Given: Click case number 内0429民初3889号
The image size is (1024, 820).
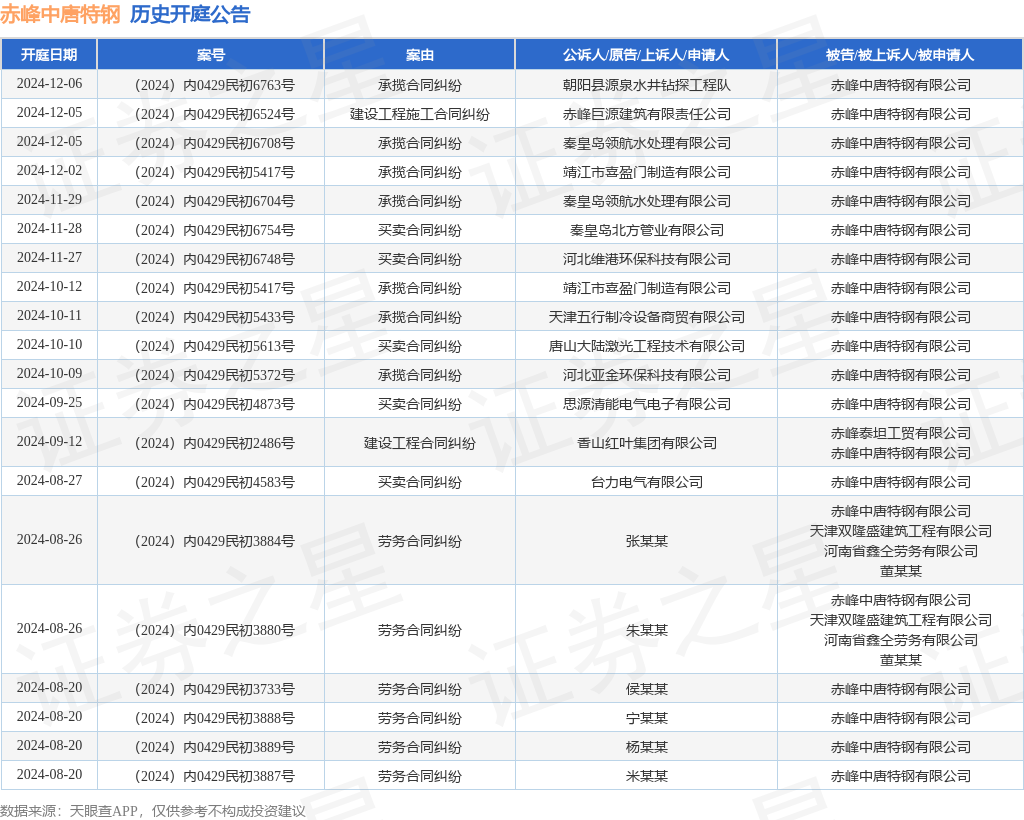Looking at the screenshot, I should tap(215, 747).
